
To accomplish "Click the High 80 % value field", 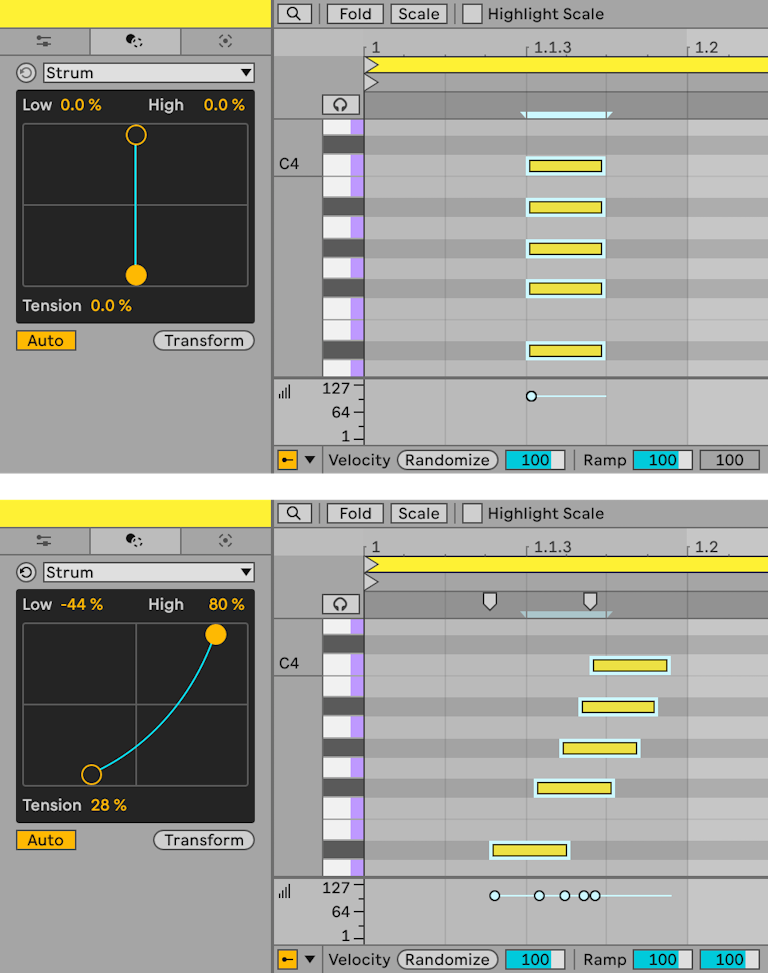I will click(226, 604).
